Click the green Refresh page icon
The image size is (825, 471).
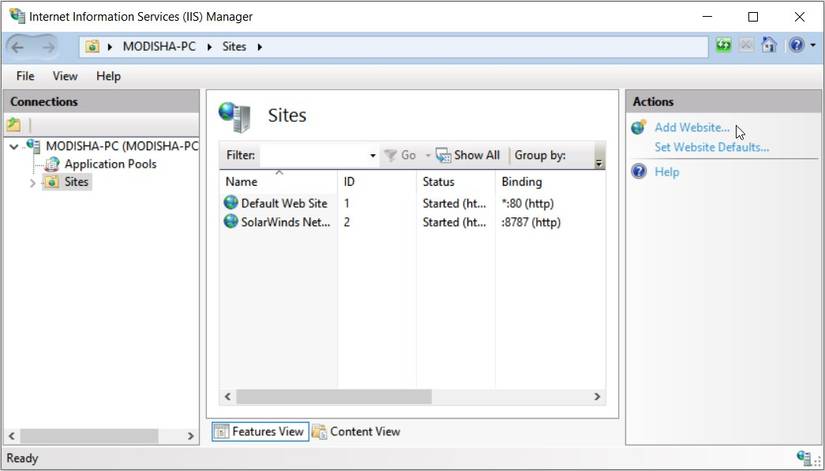723,46
